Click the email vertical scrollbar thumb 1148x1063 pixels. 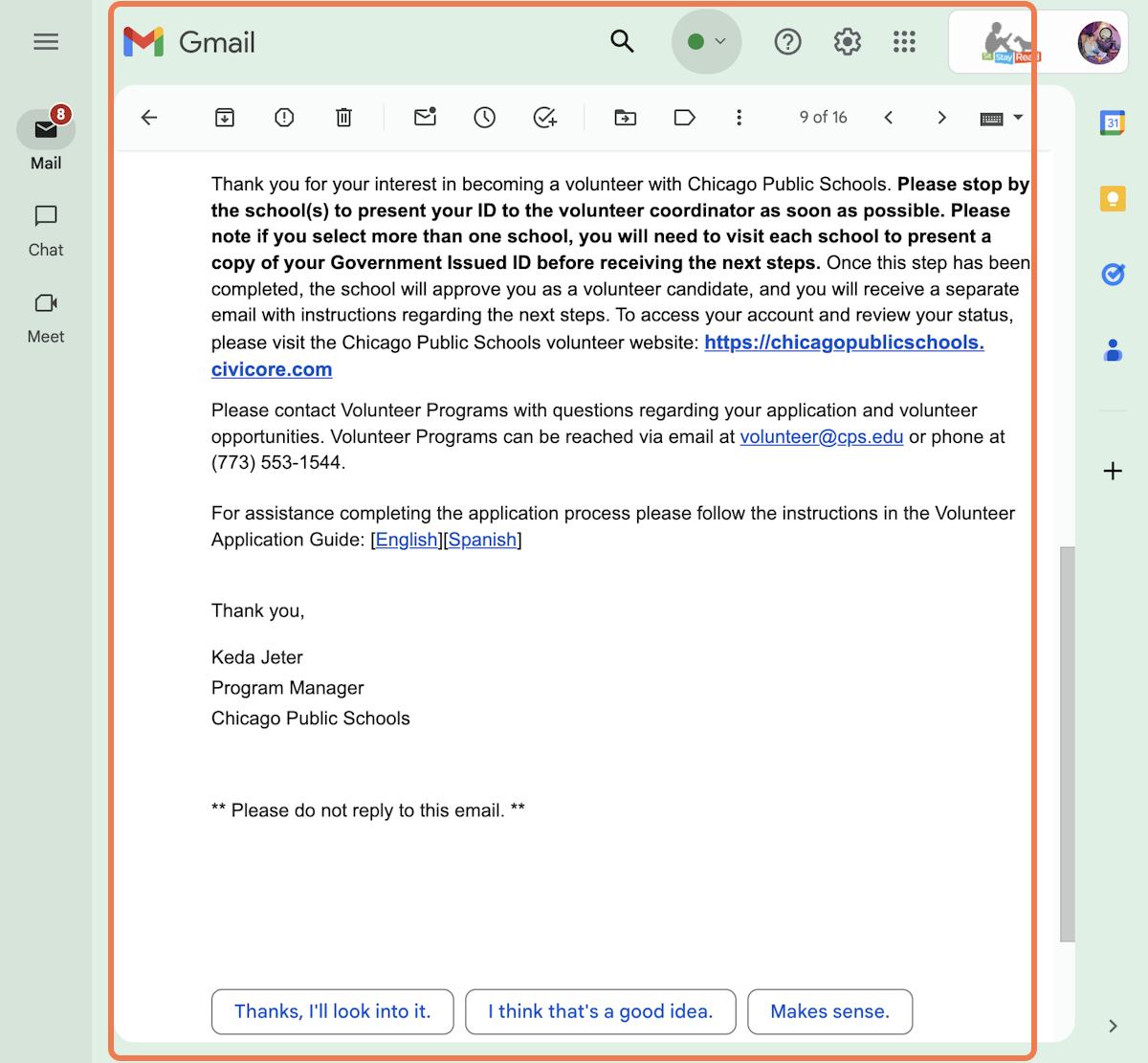tap(1067, 744)
